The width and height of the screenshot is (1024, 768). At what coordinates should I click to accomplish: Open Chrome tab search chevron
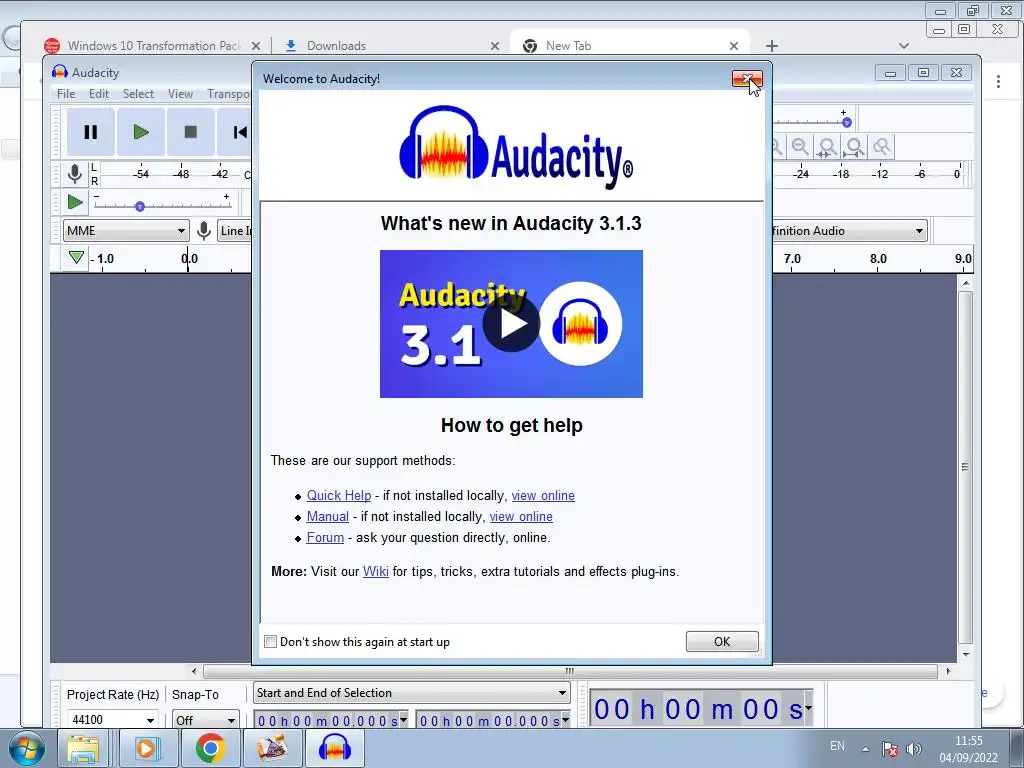pos(904,46)
